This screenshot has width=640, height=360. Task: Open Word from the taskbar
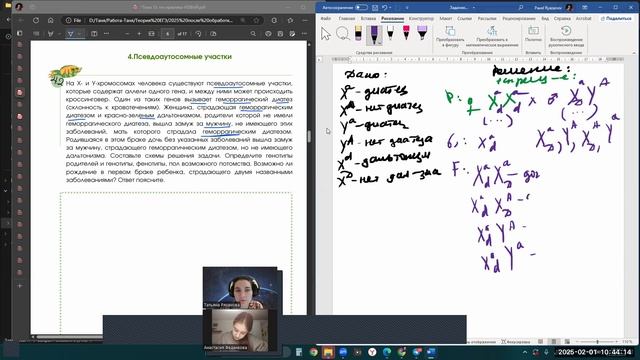point(431,352)
